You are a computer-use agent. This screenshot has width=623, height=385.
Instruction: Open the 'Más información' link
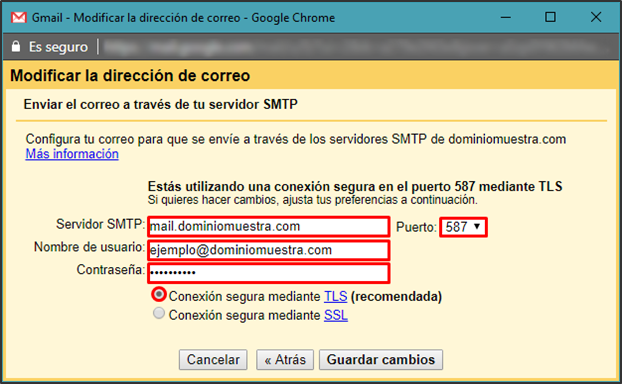(x=72, y=154)
